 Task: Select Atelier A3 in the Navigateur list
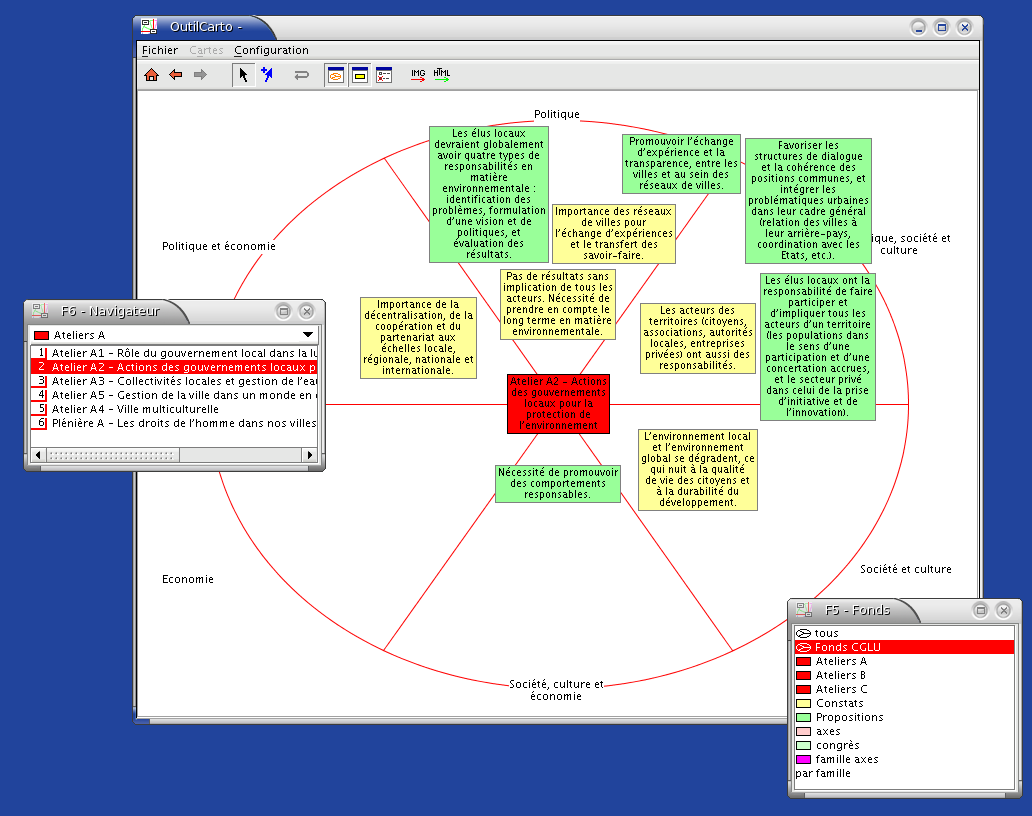[x=180, y=381]
